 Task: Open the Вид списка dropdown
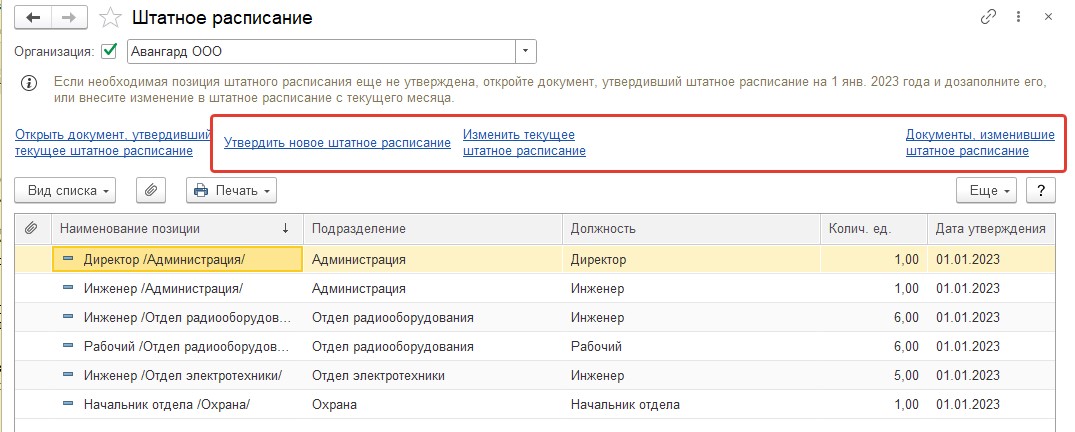click(x=65, y=190)
